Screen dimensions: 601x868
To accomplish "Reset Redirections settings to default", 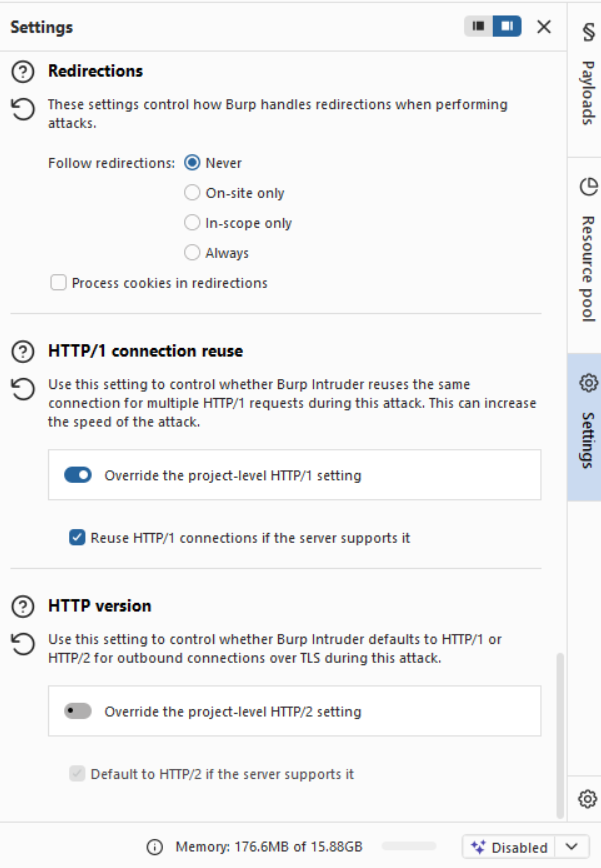I will (x=23, y=109).
